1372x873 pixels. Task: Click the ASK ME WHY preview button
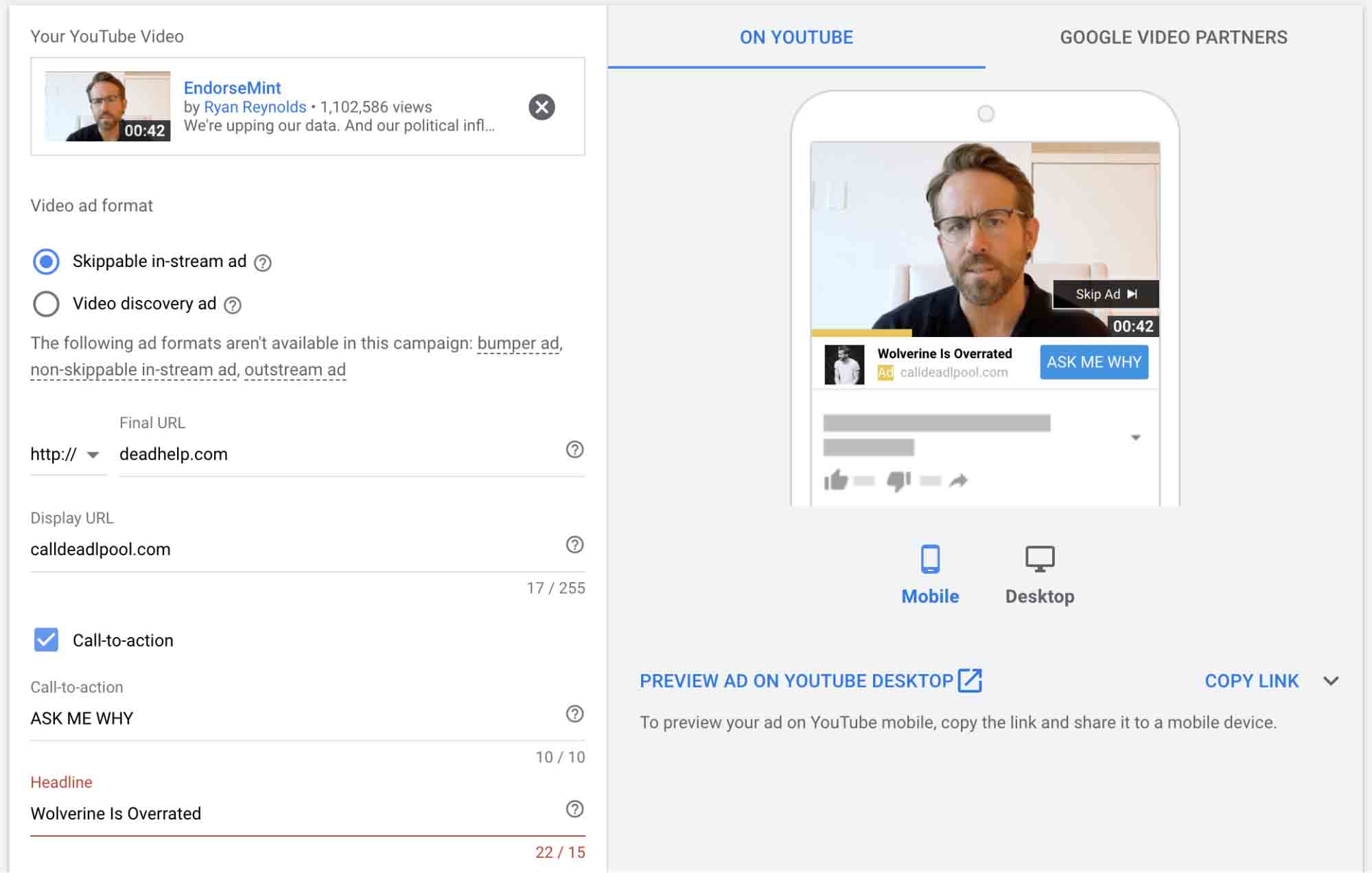click(1094, 362)
